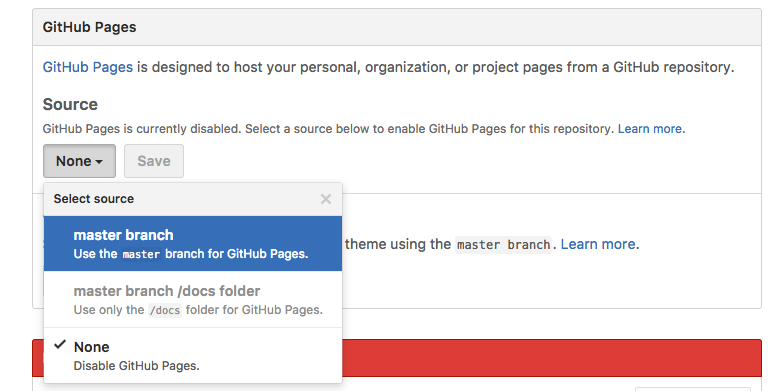Click the Source subheading

pos(70,104)
